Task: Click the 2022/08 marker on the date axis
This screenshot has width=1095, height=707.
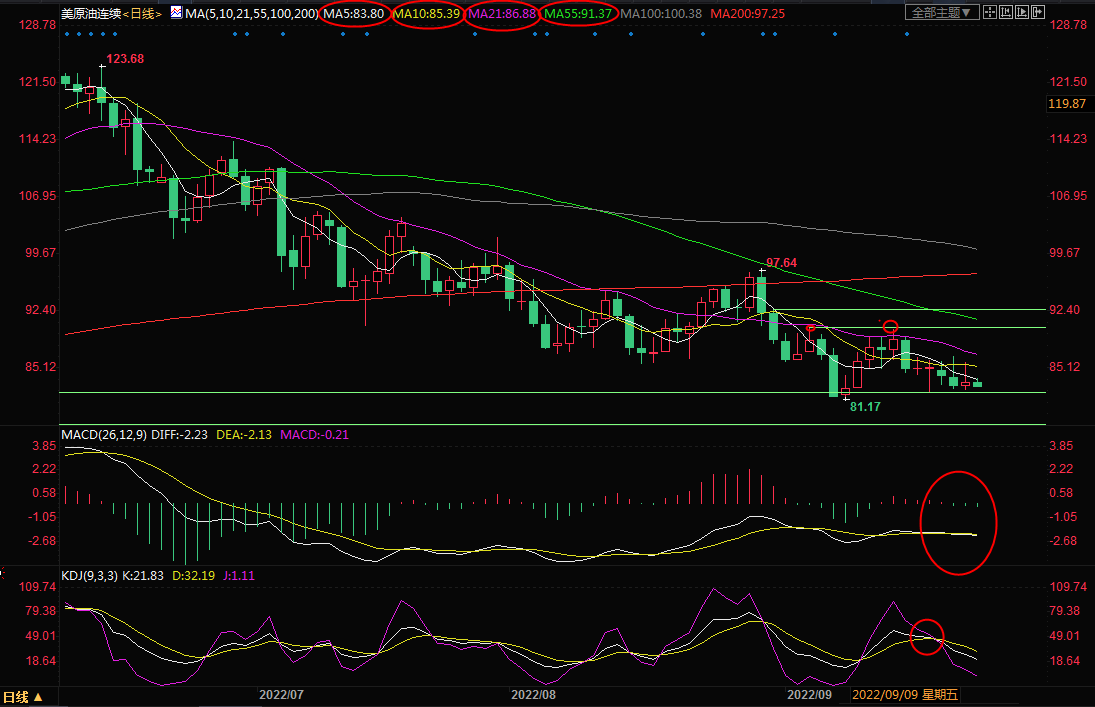Action: click(x=533, y=694)
